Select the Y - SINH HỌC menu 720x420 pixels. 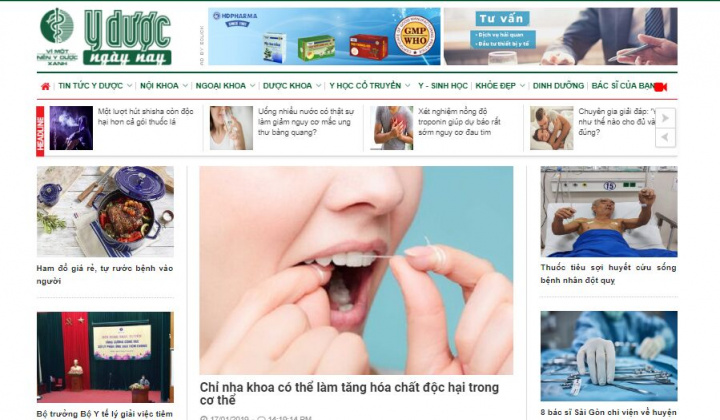[x=443, y=86]
